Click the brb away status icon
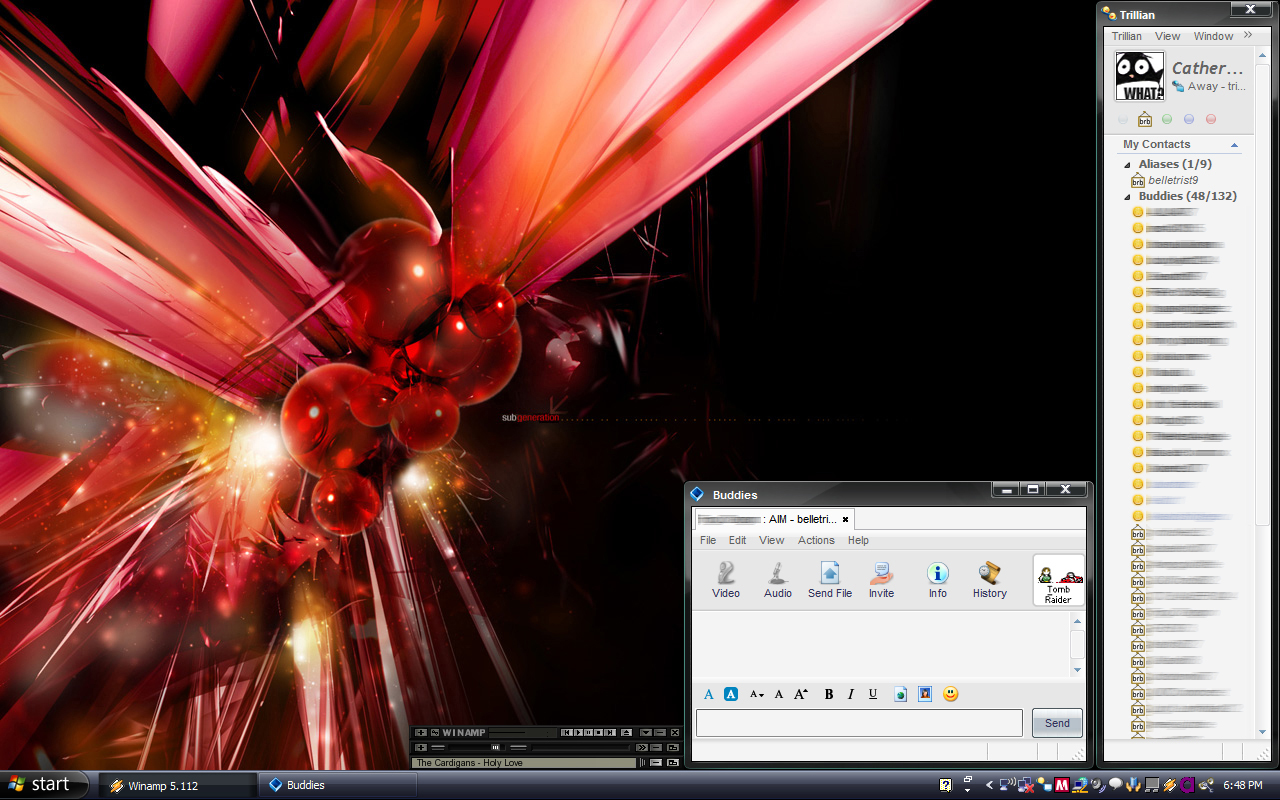This screenshot has width=1280, height=800. (x=1144, y=119)
